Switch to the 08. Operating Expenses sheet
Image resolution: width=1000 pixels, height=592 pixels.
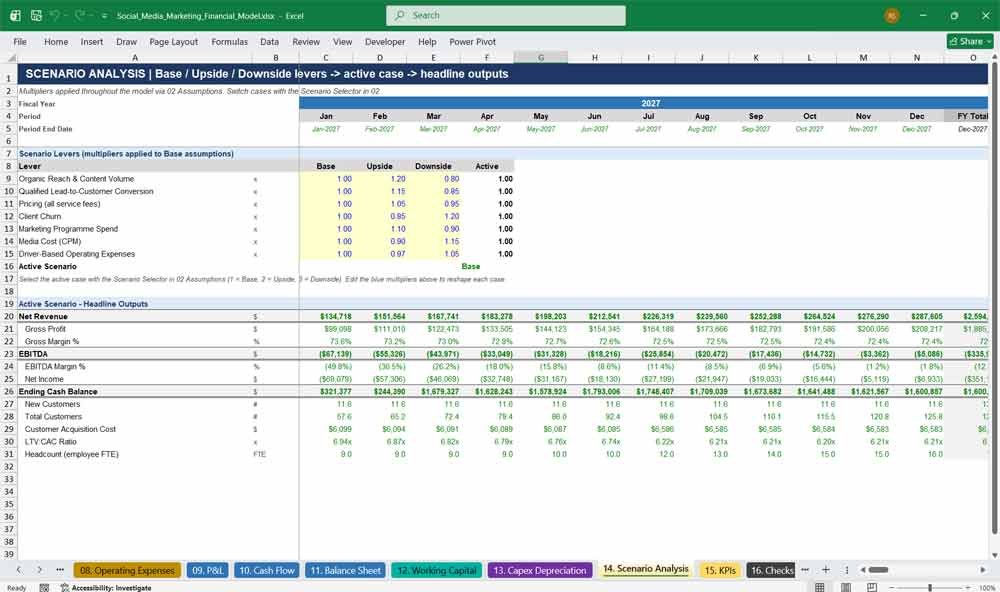[127, 570]
